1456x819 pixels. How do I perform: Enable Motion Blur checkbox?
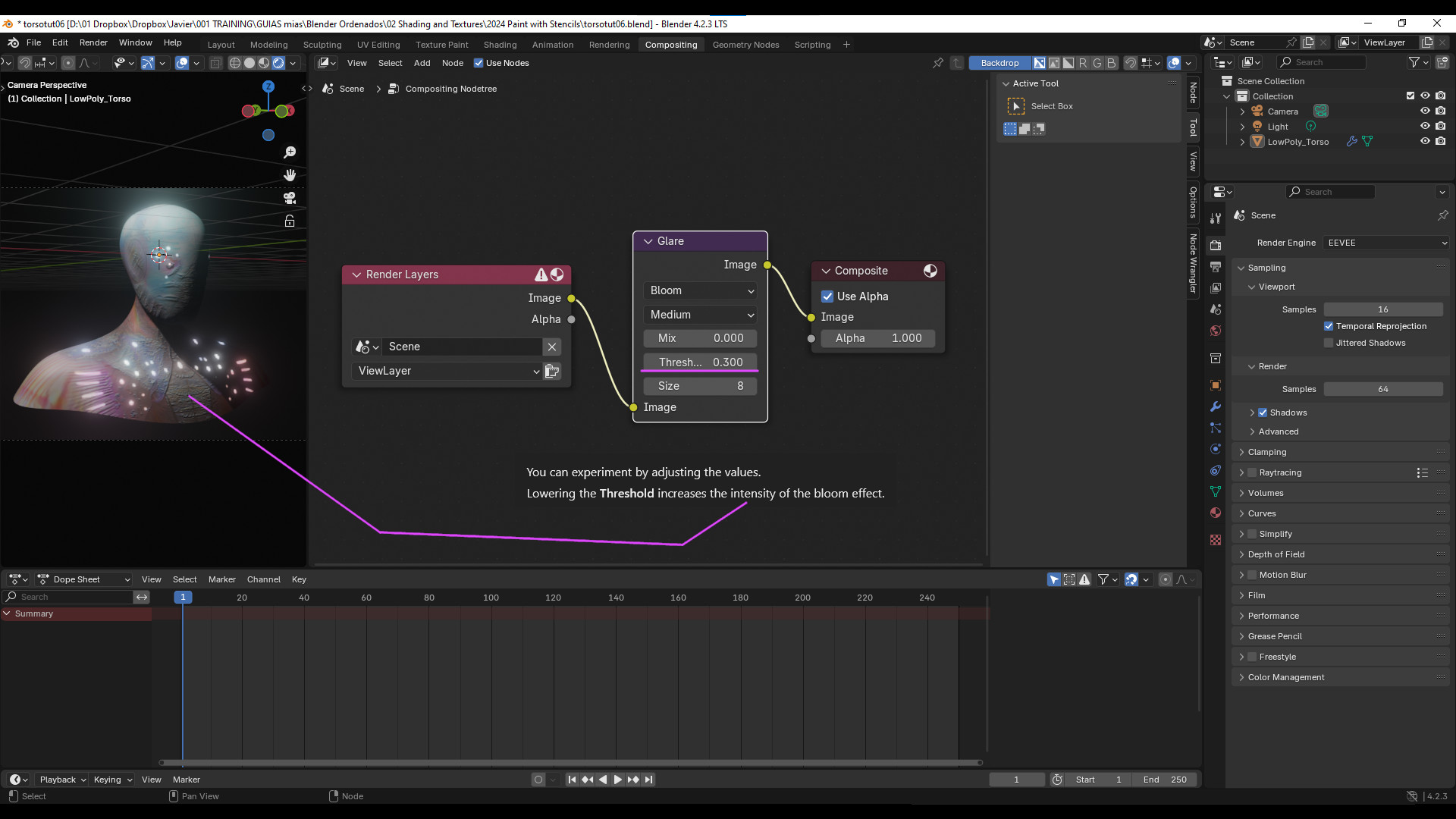coord(1252,575)
